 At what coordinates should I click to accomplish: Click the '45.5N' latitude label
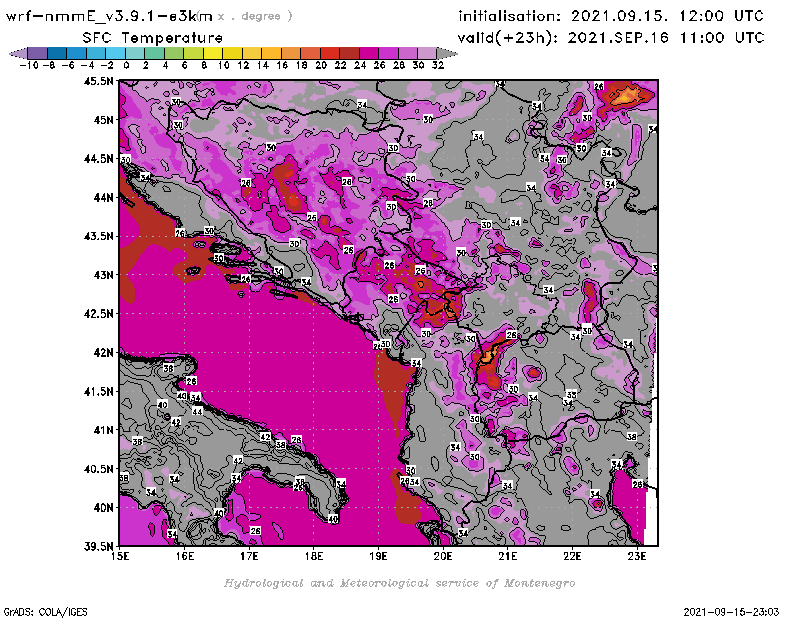pos(98,81)
